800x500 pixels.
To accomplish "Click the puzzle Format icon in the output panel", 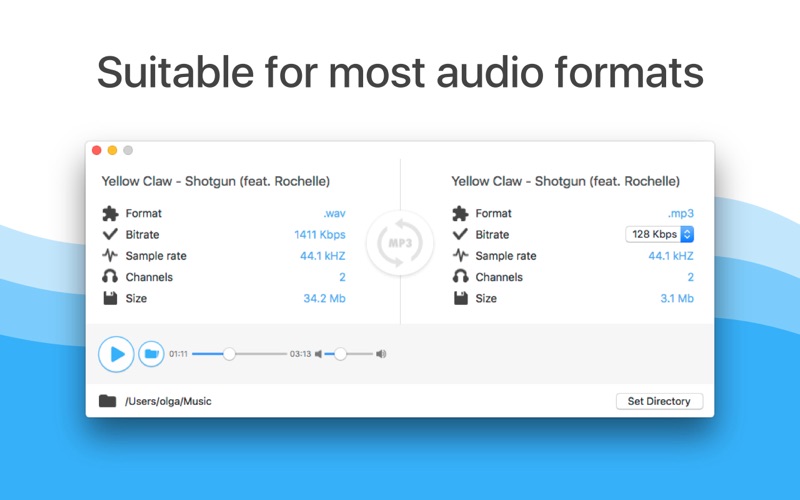I will (x=460, y=213).
